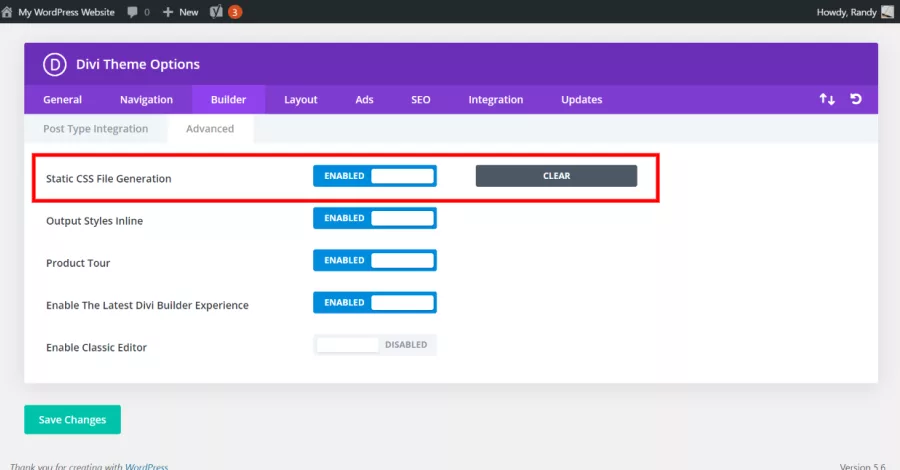This screenshot has width=900, height=470.
Task: Open the comments bubble icon
Action: (x=132, y=12)
